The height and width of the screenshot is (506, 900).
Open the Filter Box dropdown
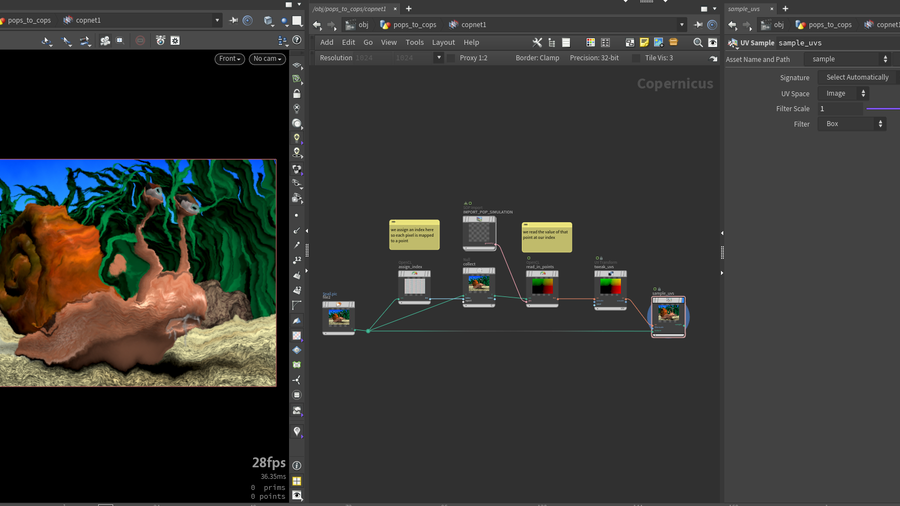pos(852,124)
